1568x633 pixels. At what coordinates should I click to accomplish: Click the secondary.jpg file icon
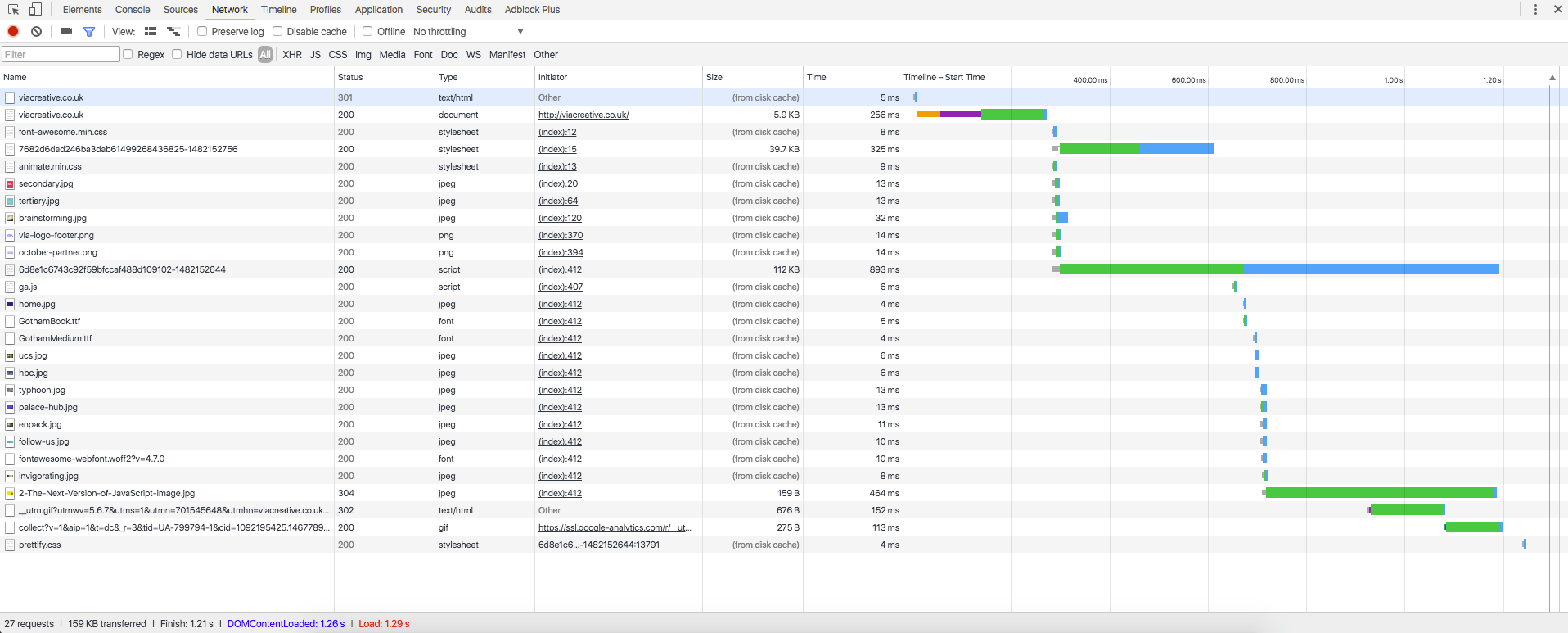click(10, 183)
